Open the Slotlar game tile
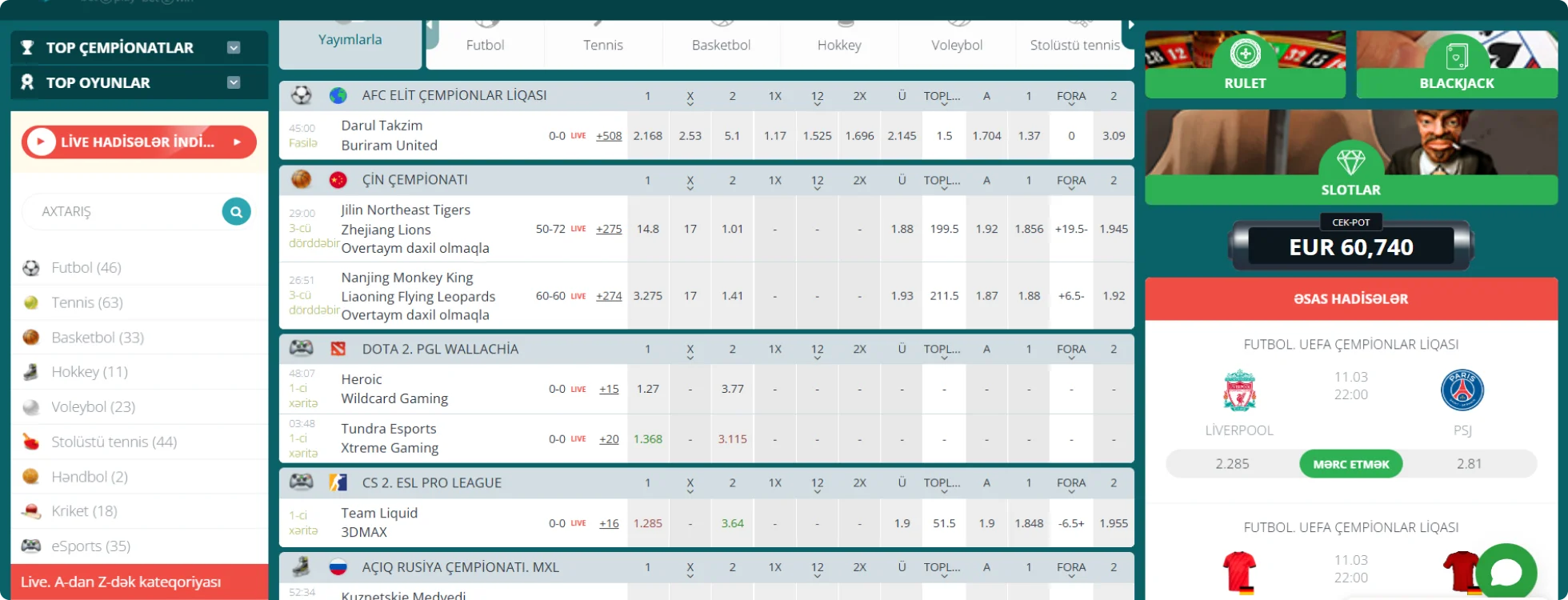Screen dimensions: 1568x600 1351,158
